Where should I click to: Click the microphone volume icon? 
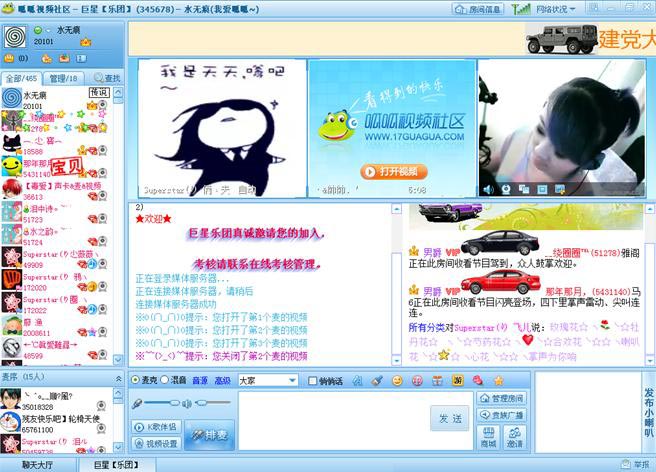pyautogui.click(x=136, y=404)
